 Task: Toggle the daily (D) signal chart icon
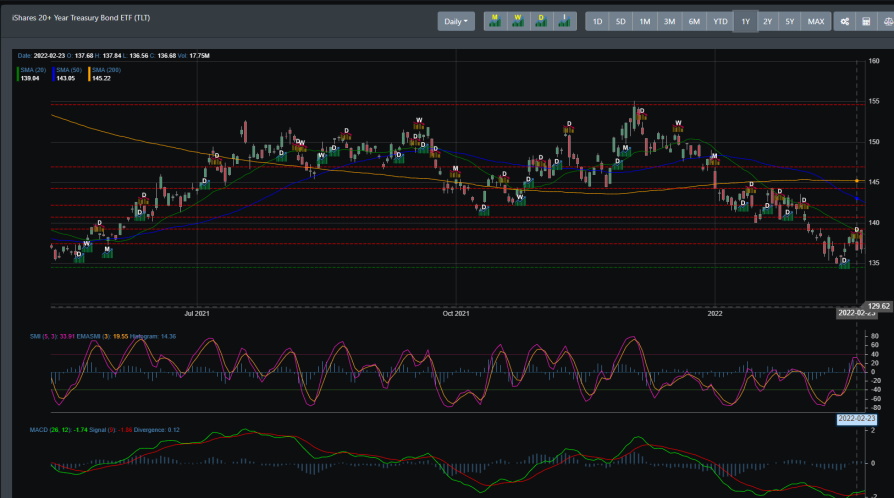click(x=541, y=22)
